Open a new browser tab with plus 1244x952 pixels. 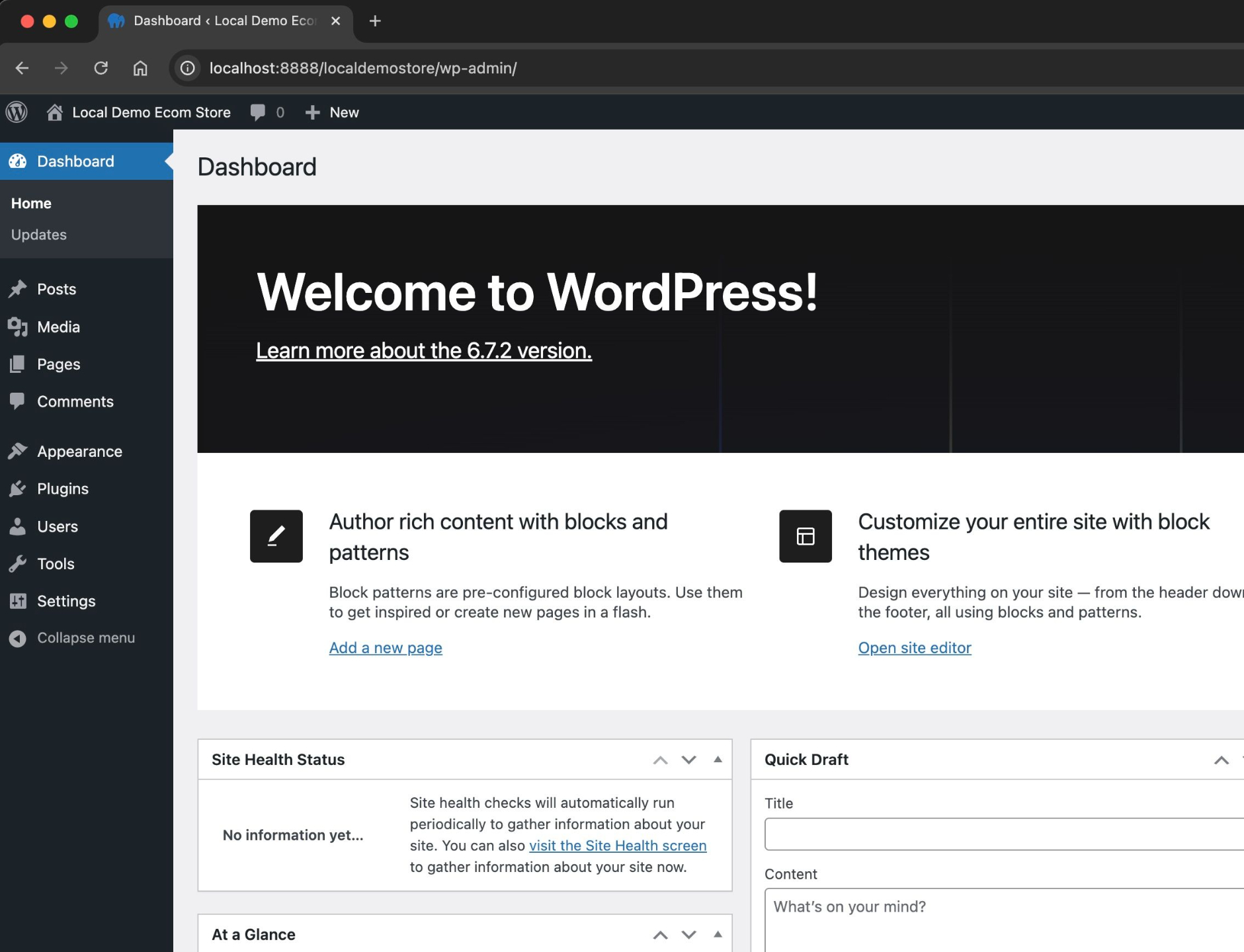point(375,21)
